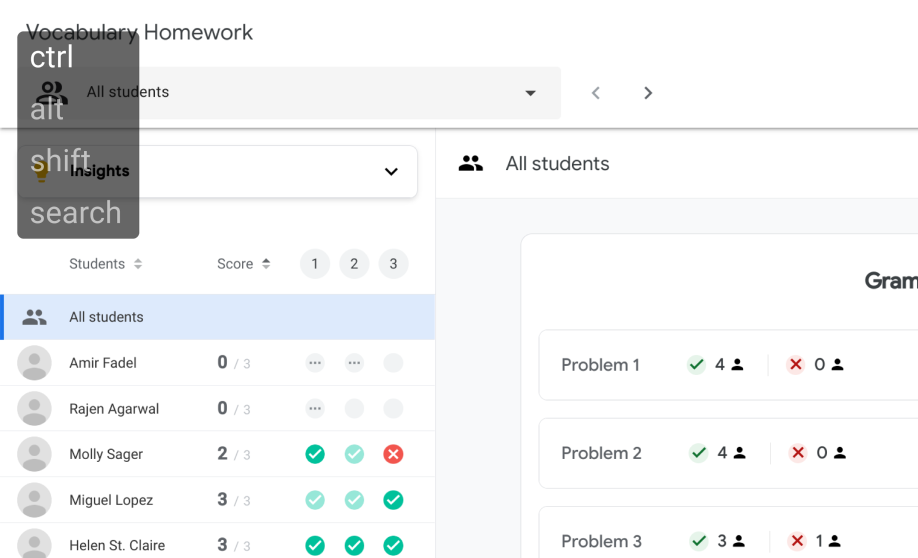Click the All students heading in right panel
This screenshot has width=918, height=558.
pos(557,163)
